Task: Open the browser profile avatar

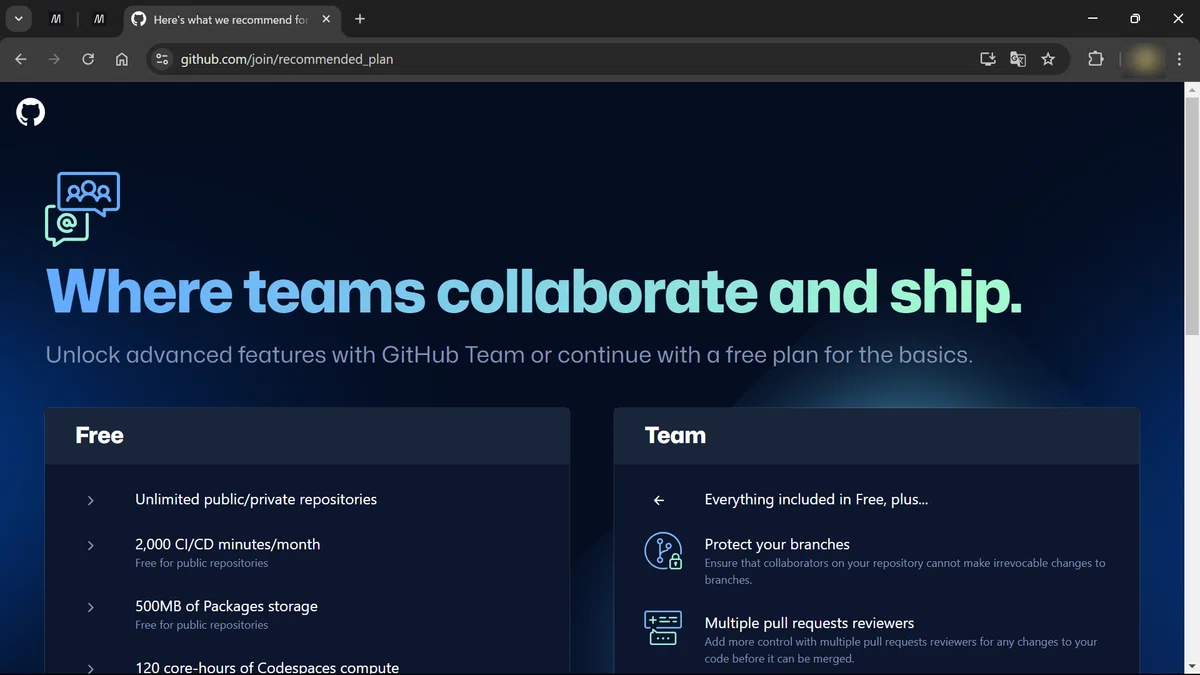Action: coord(1146,59)
